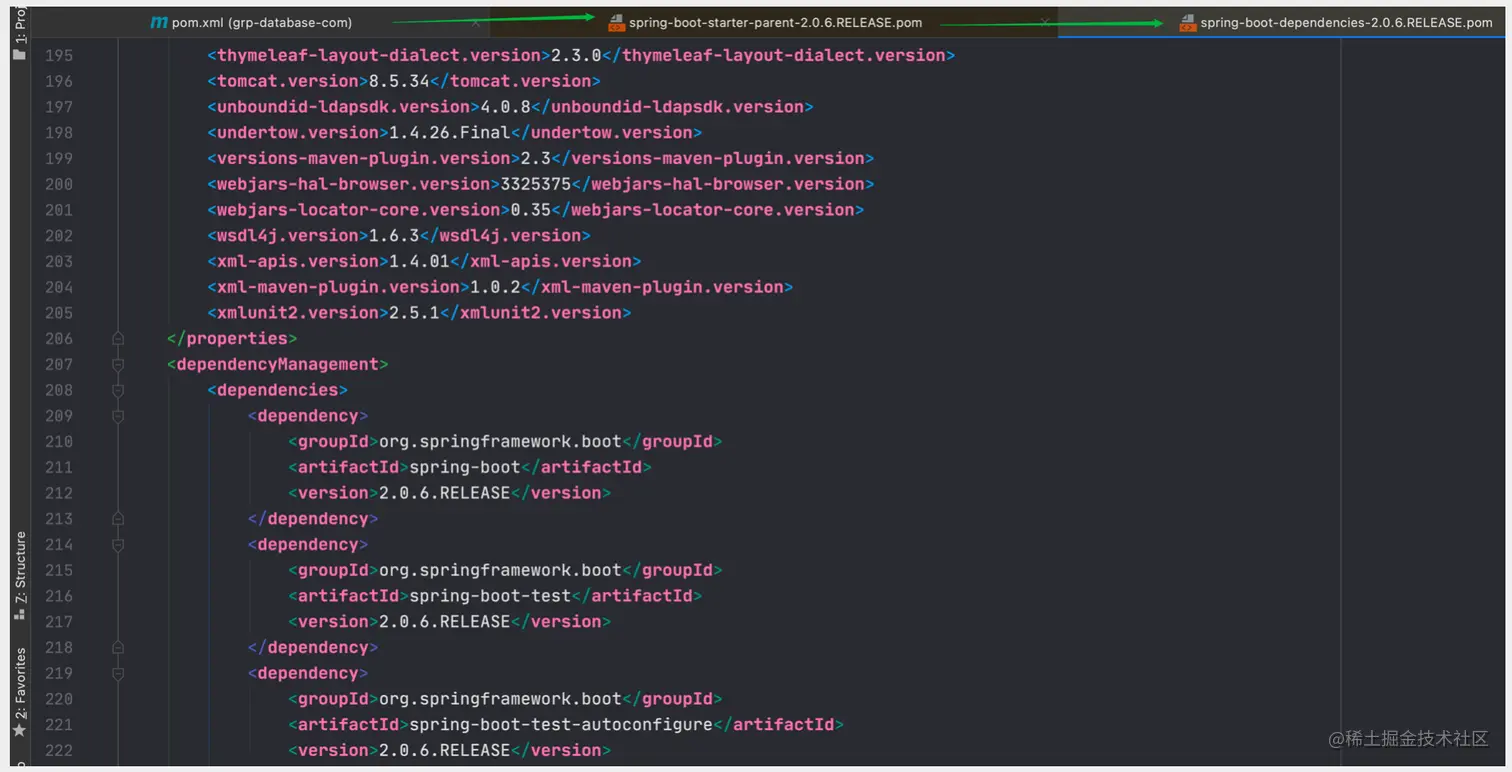Fold the dependency block starting on line 209
Viewport: 1512px width, 772px height.
click(x=118, y=416)
